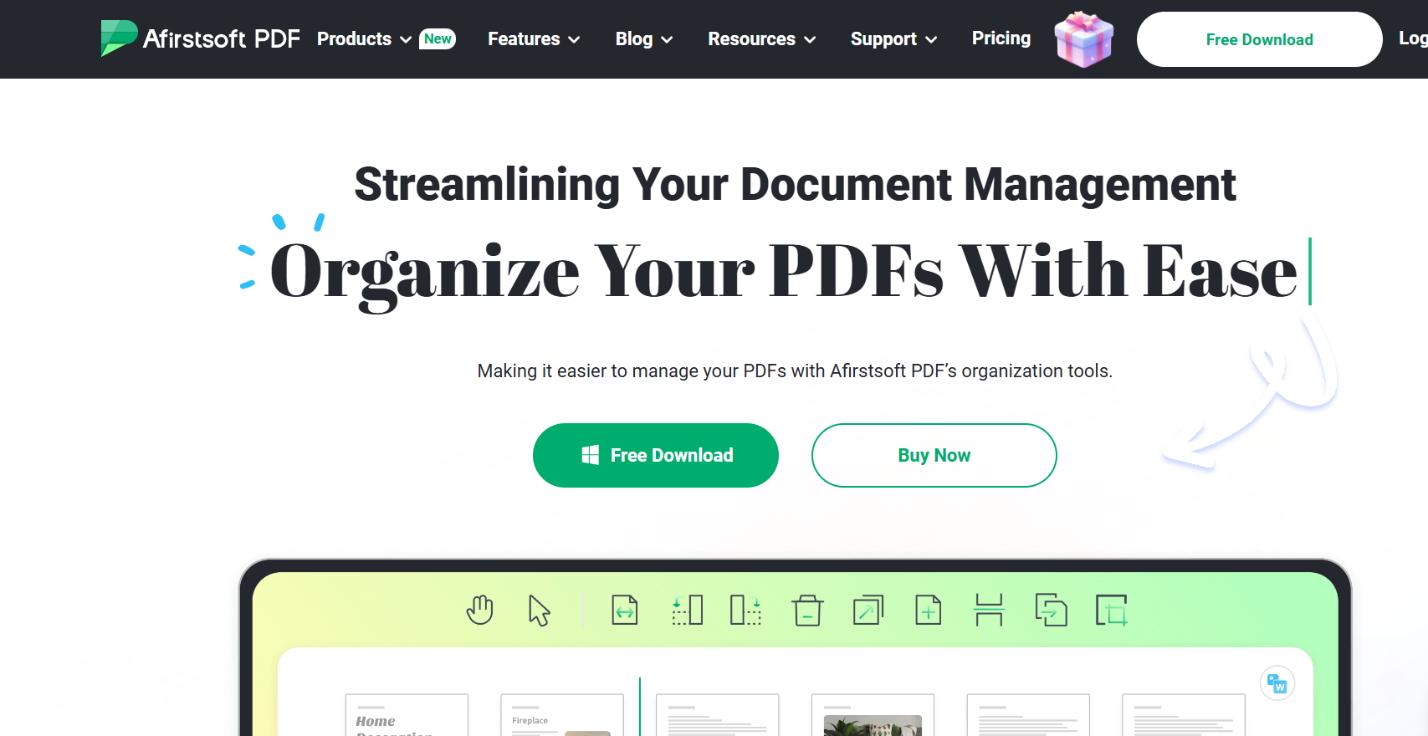
Task: Click the delete page trash icon
Action: 807,610
